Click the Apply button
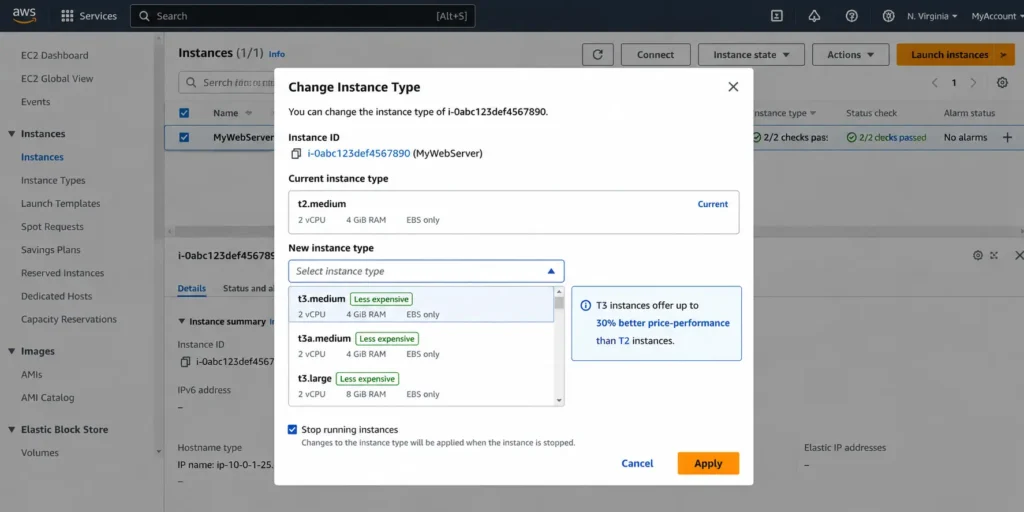1024x512 pixels. click(708, 463)
